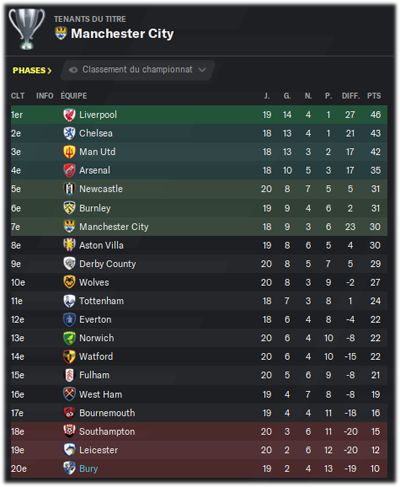Sort by ÉQUIPE column header
This screenshot has width=400, height=487.
pos(74,96)
